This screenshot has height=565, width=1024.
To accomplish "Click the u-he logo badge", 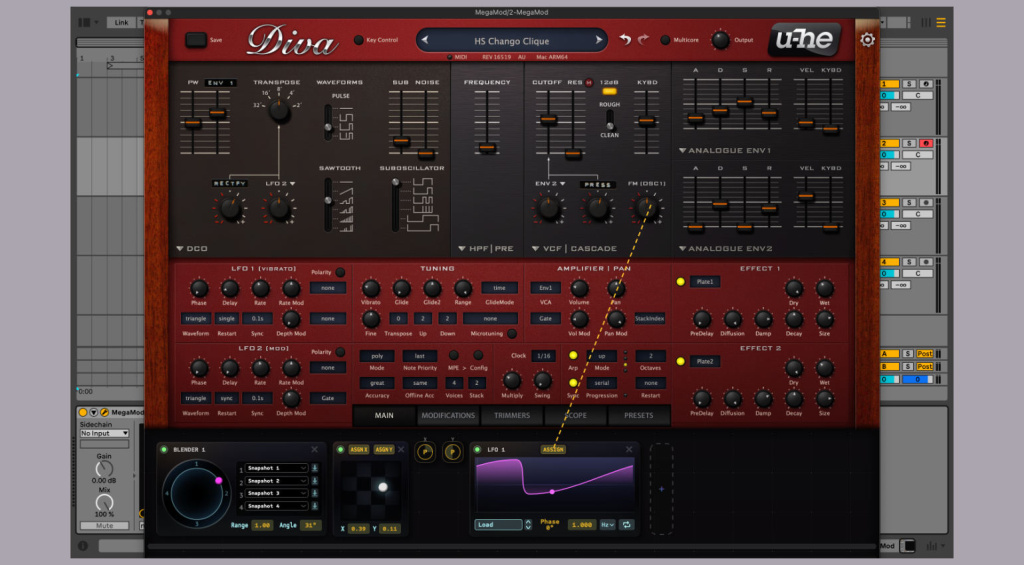I will pos(804,39).
